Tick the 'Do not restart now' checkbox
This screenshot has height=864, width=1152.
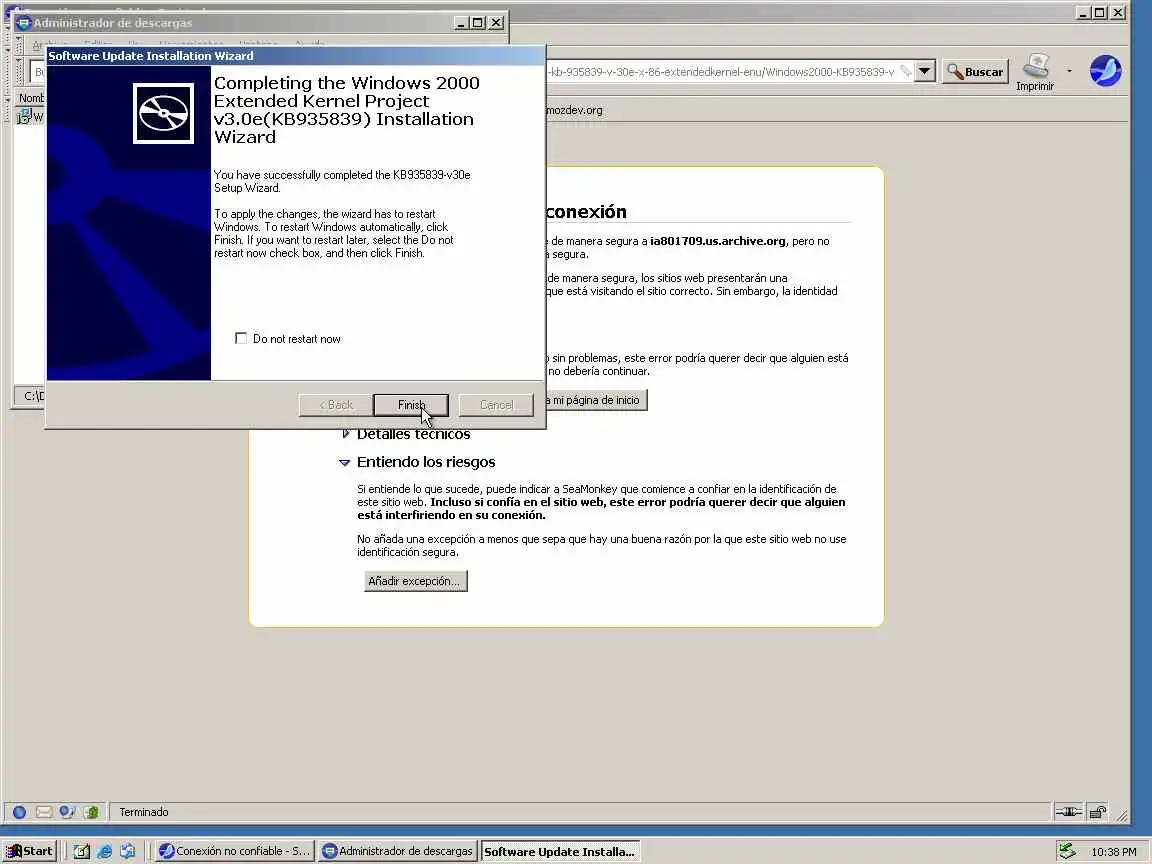pos(241,338)
